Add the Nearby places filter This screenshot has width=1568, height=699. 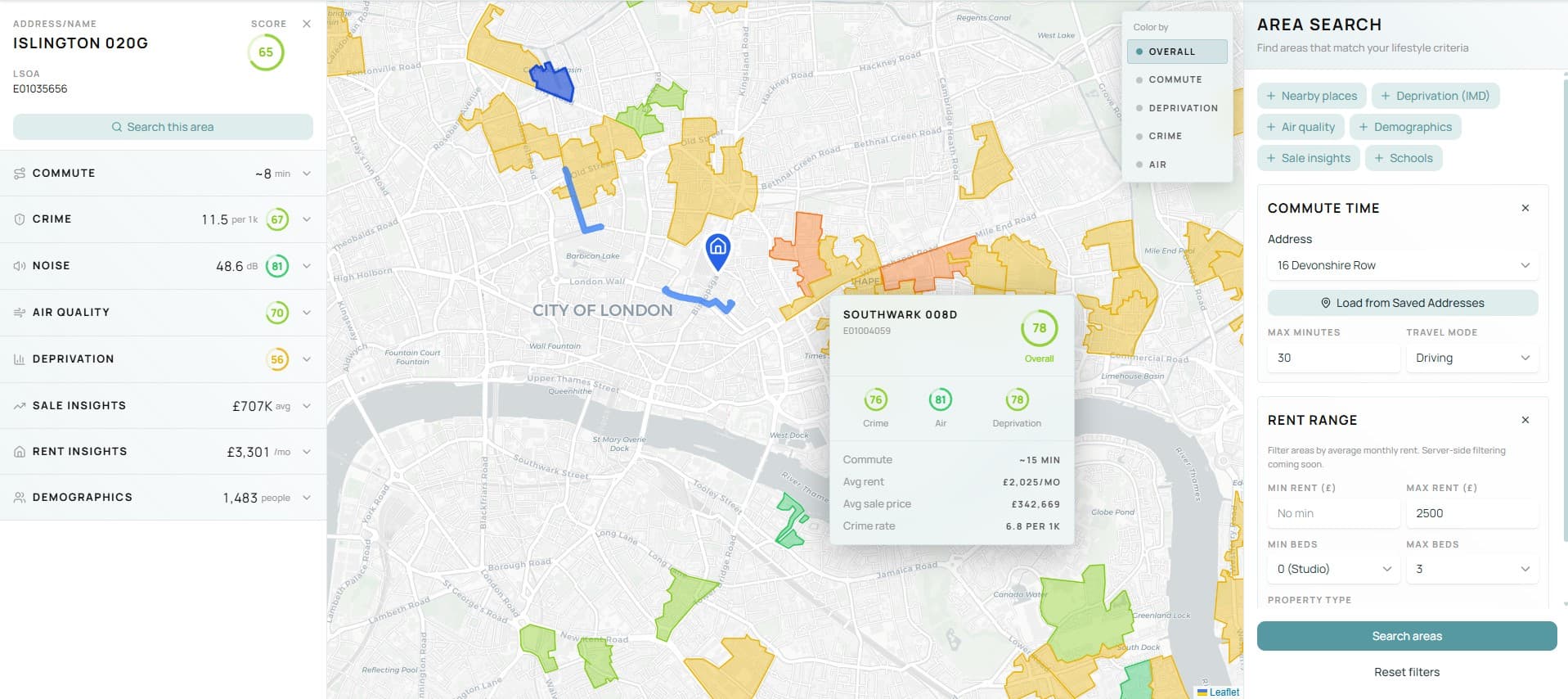click(1311, 96)
